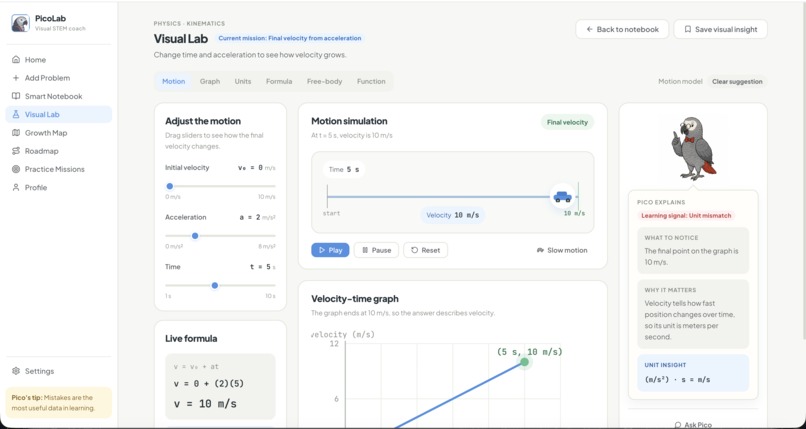This screenshot has width=806, height=429.
Task: Toggle Slow motion
Action: click(562, 250)
